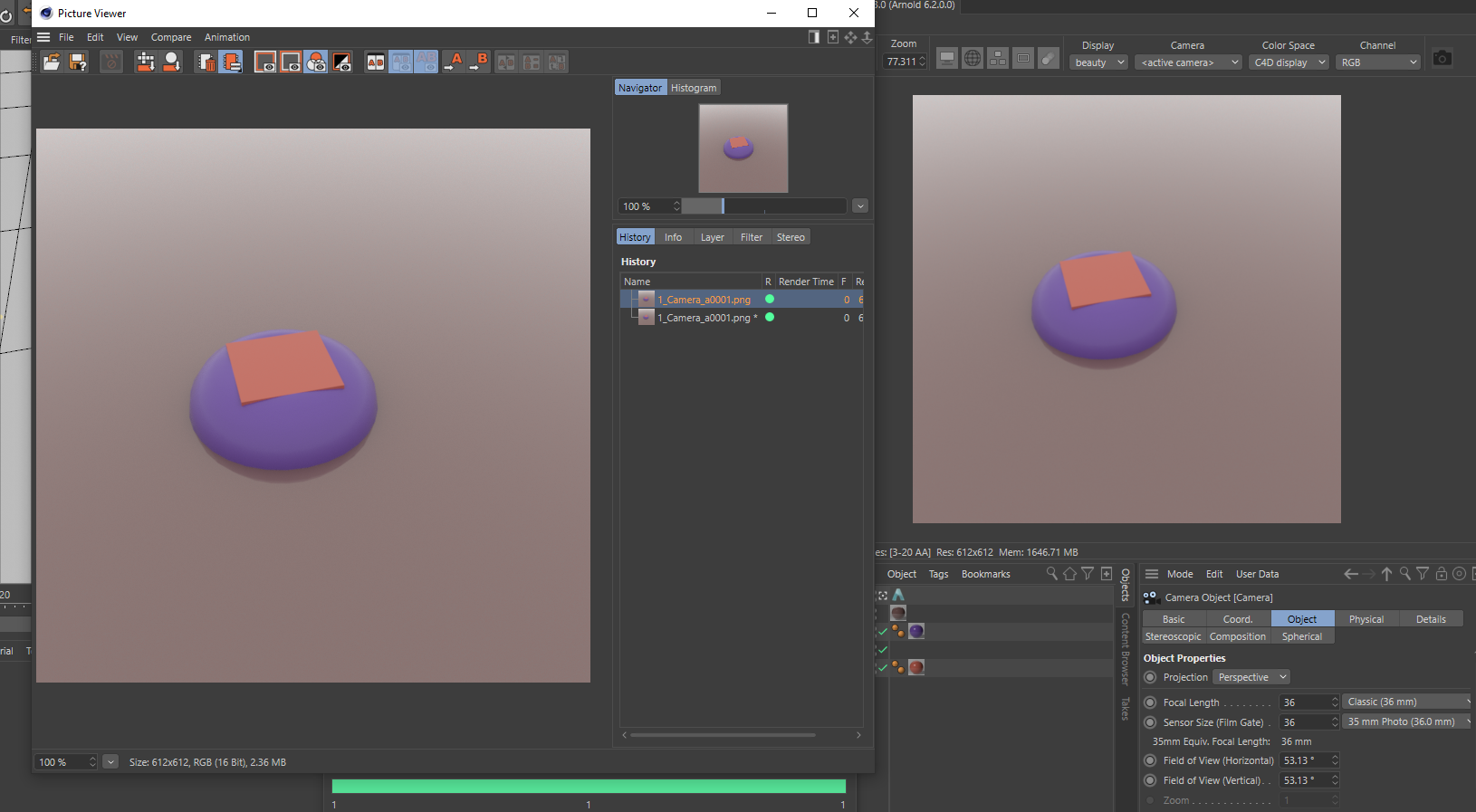Image resolution: width=1476 pixels, height=812 pixels.
Task: Open the Channel dropdown set to RGB
Action: click(1377, 62)
